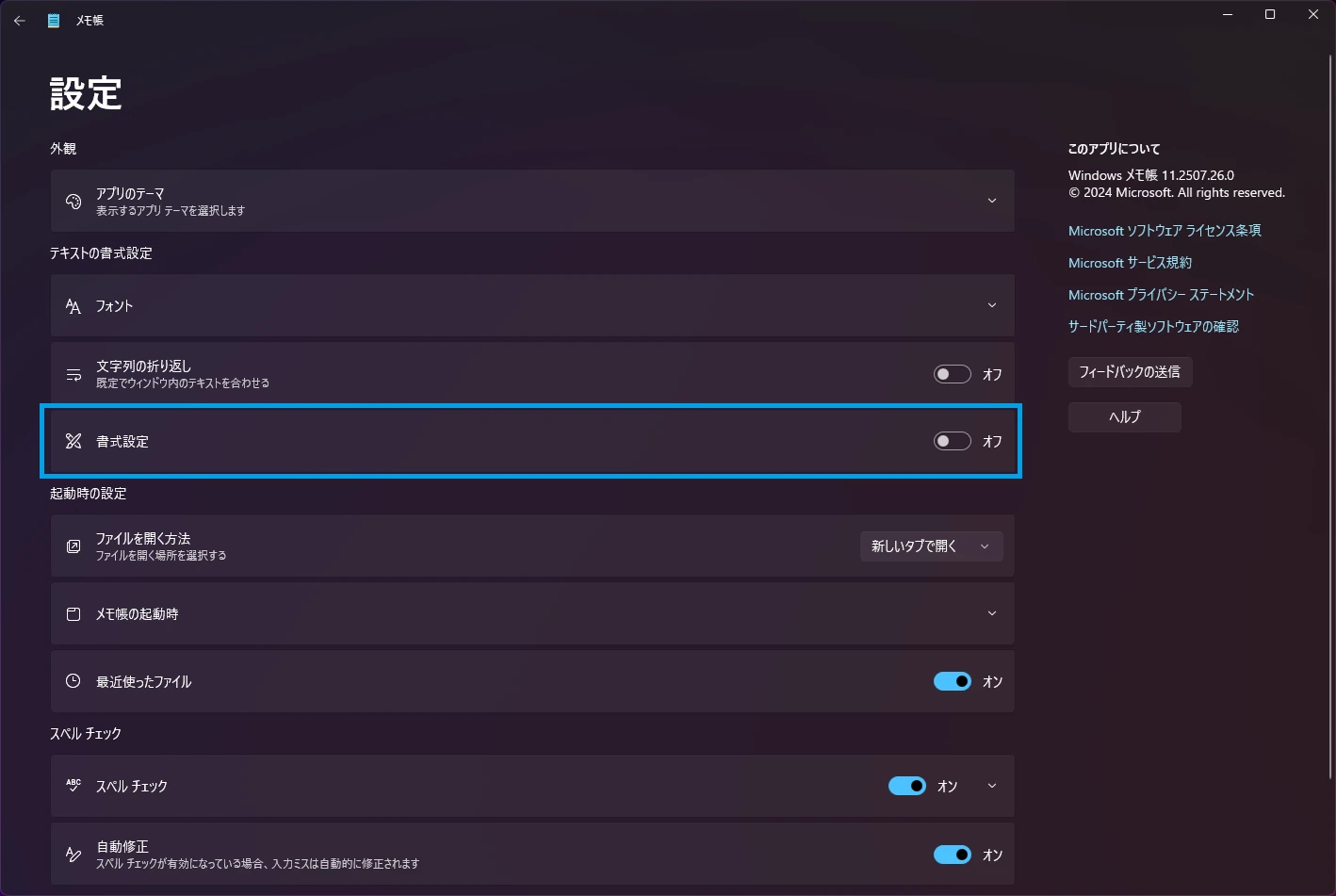Click the clock icon beside 最近使ったファイル
The width and height of the screenshot is (1336, 896).
click(x=73, y=681)
